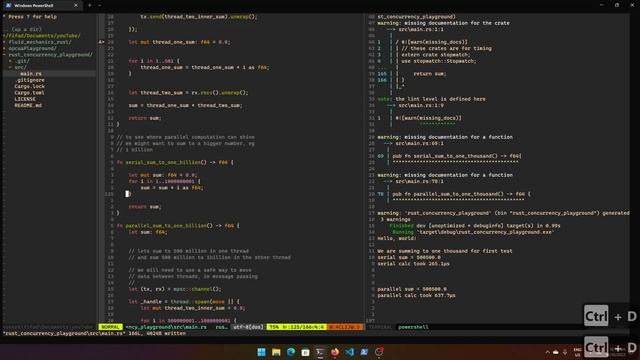Click the 'main.rs 166L written' message line
This screenshot has width=640, height=360.
(x=95, y=333)
